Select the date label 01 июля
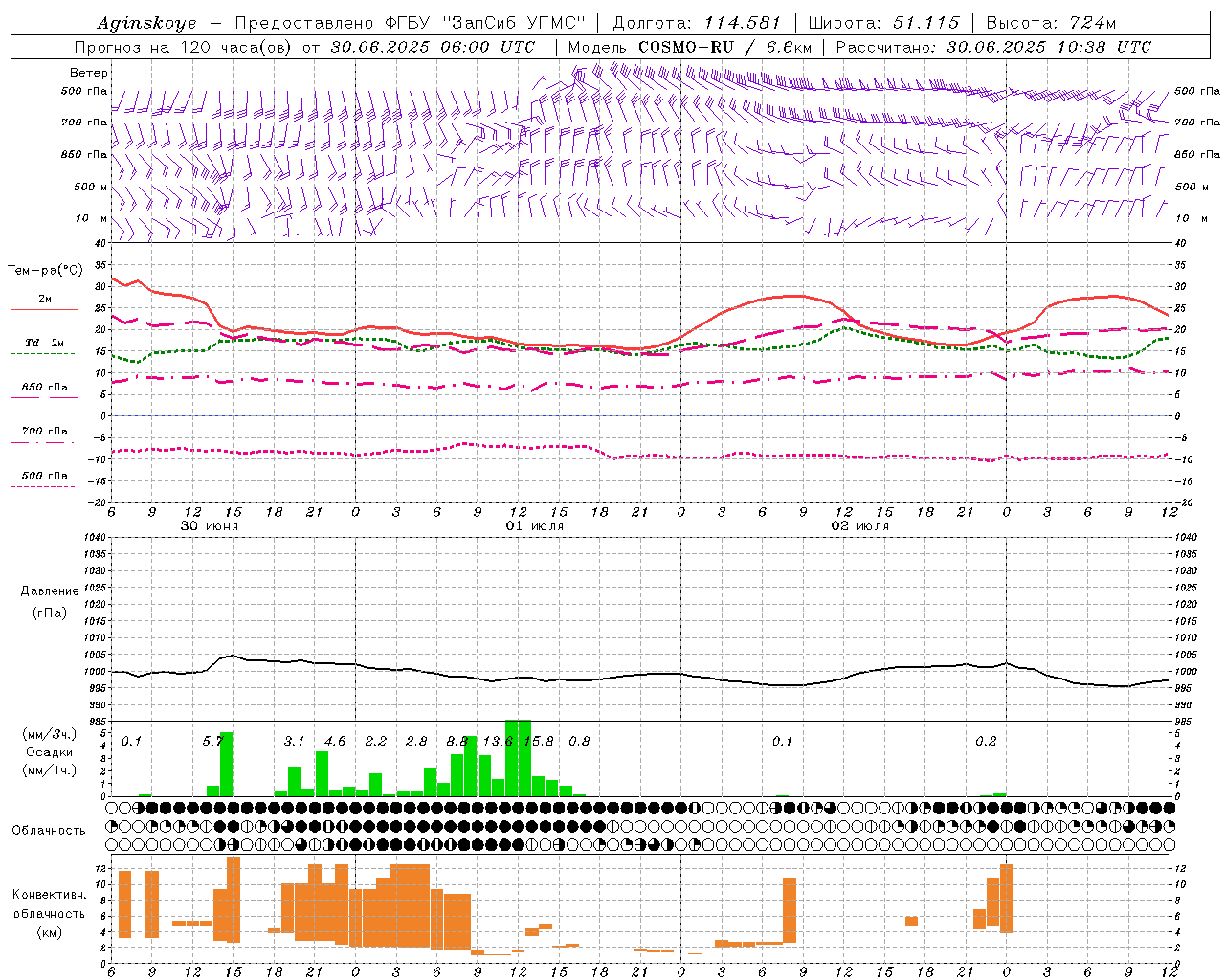1225x980 pixels. (535, 525)
